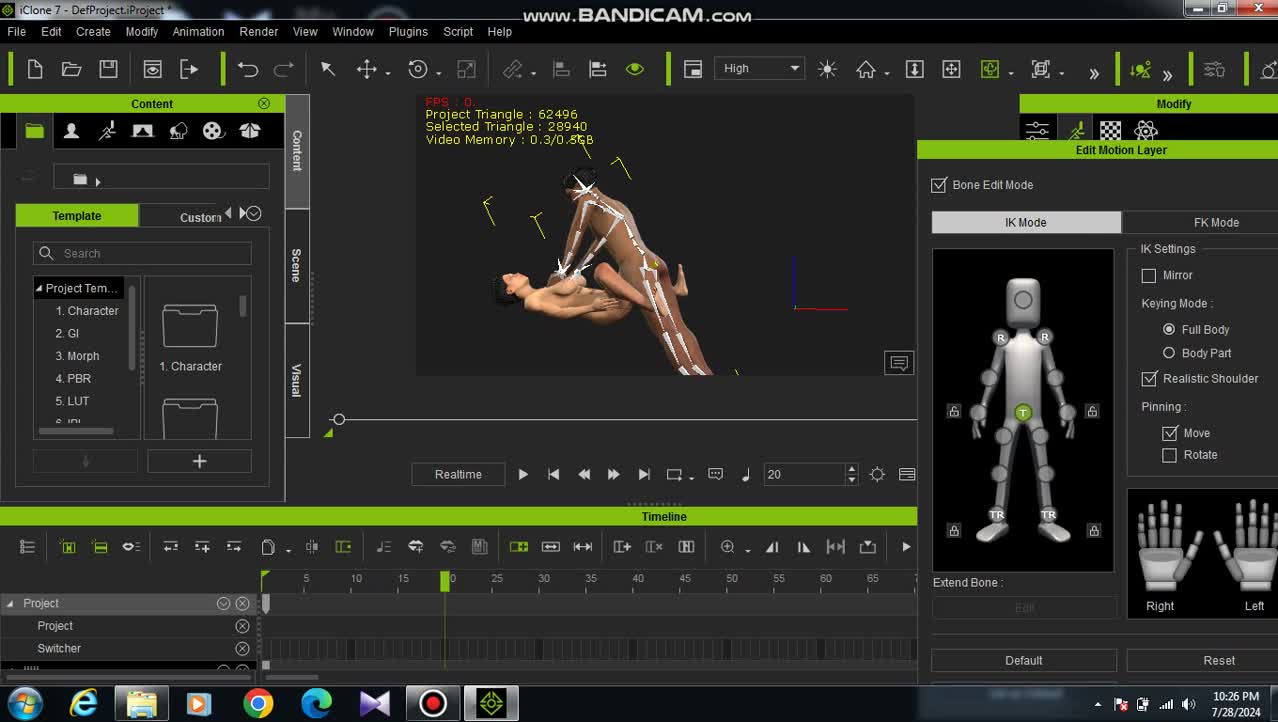This screenshot has width=1278, height=722.
Task: Click the Realtime button
Action: tap(458, 475)
